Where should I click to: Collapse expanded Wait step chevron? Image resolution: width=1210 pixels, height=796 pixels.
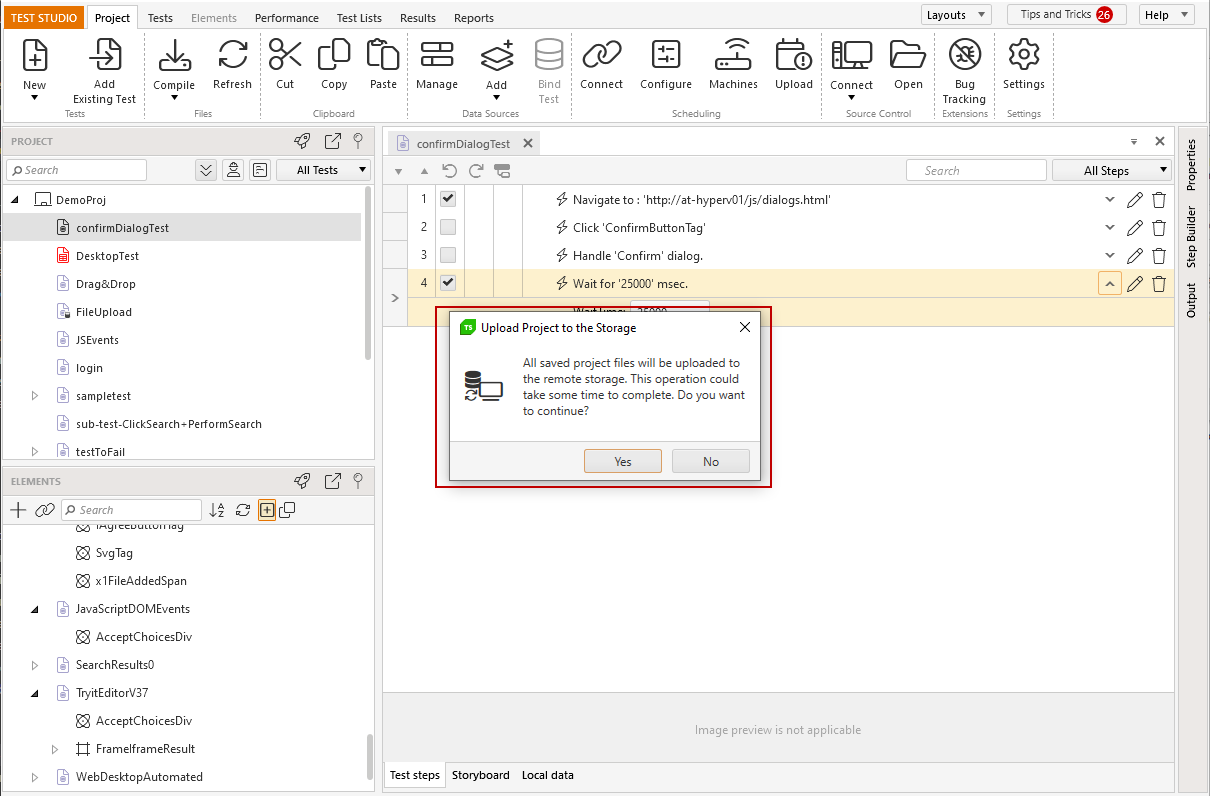click(x=1109, y=284)
